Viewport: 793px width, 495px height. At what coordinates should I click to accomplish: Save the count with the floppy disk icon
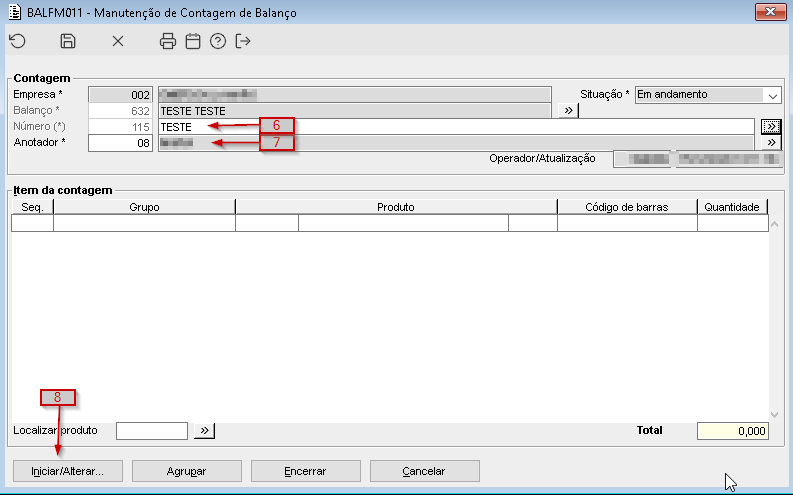(x=68, y=41)
